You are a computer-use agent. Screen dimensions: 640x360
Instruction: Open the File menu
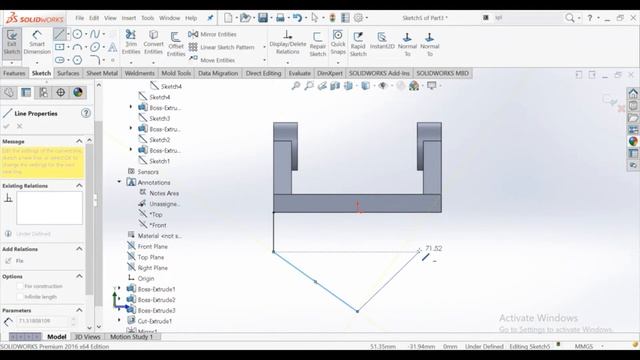[80, 18]
